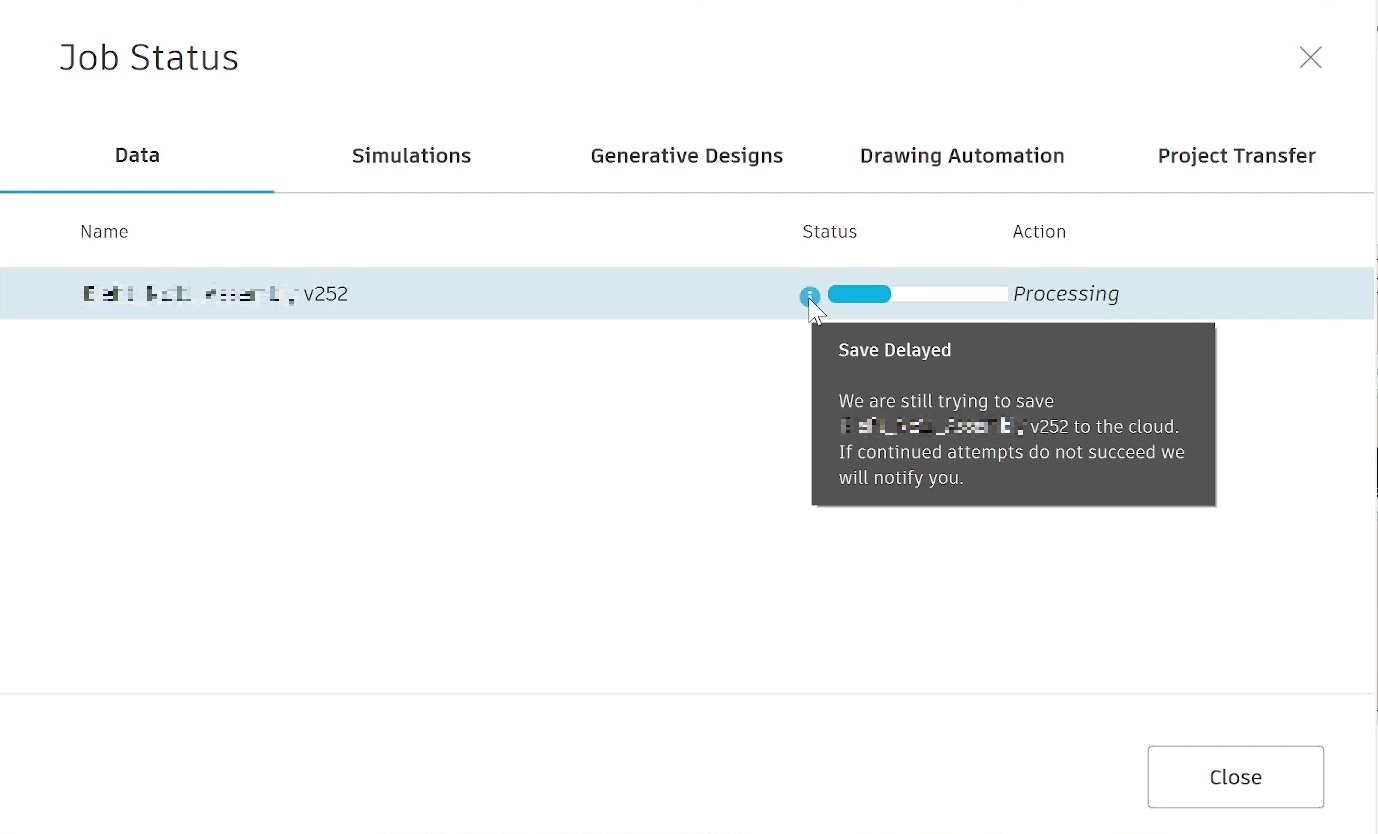Click the blue info icon beside progress bar
Screen dimensions: 1378x834
(809, 296)
